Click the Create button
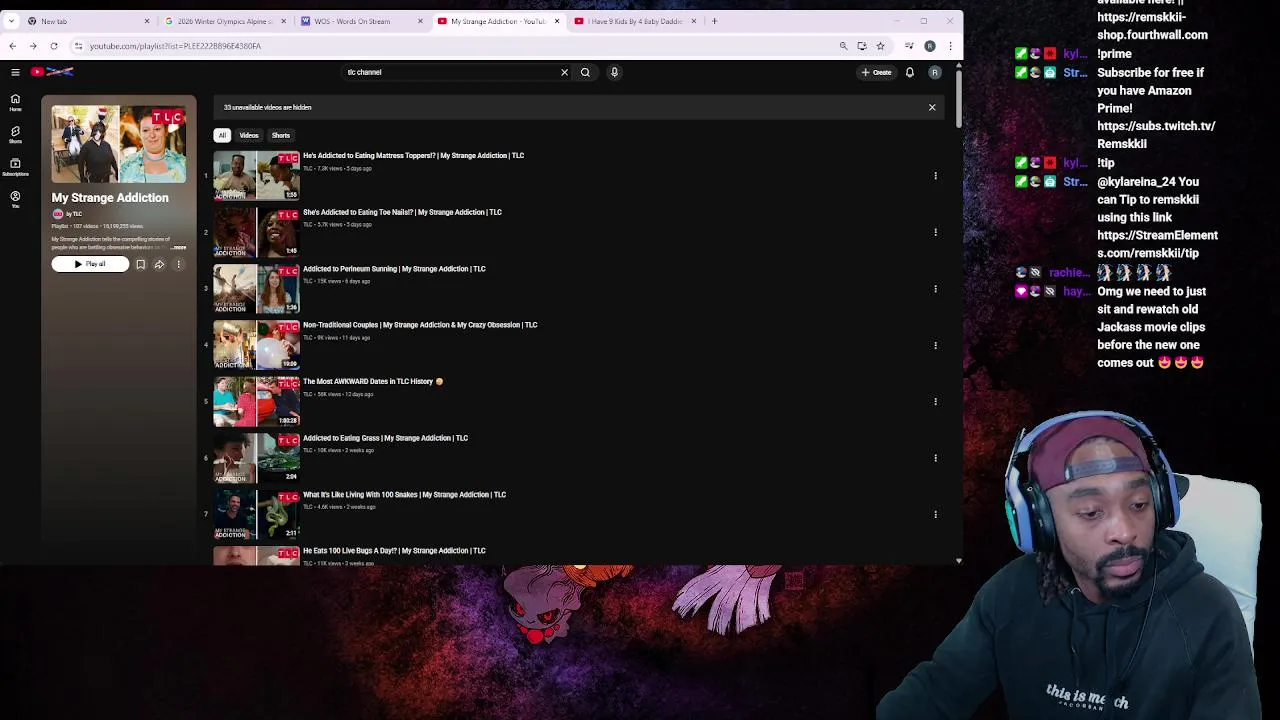 coord(876,72)
